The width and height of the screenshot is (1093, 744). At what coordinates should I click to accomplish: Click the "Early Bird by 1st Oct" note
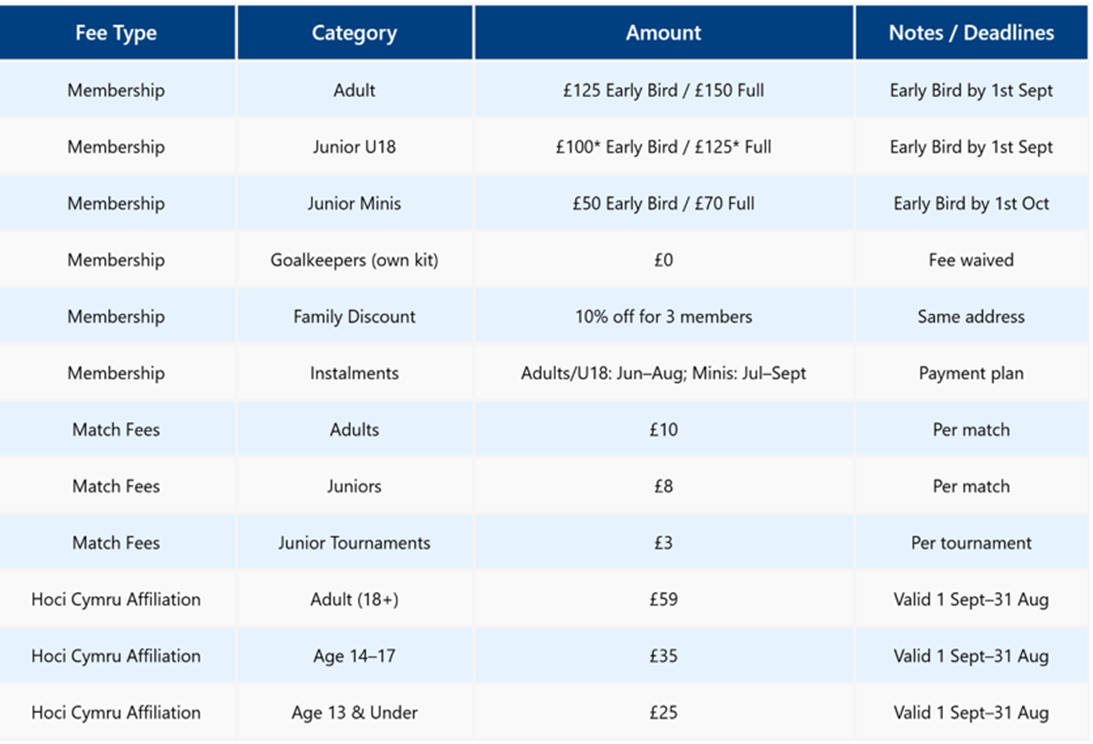coord(971,203)
